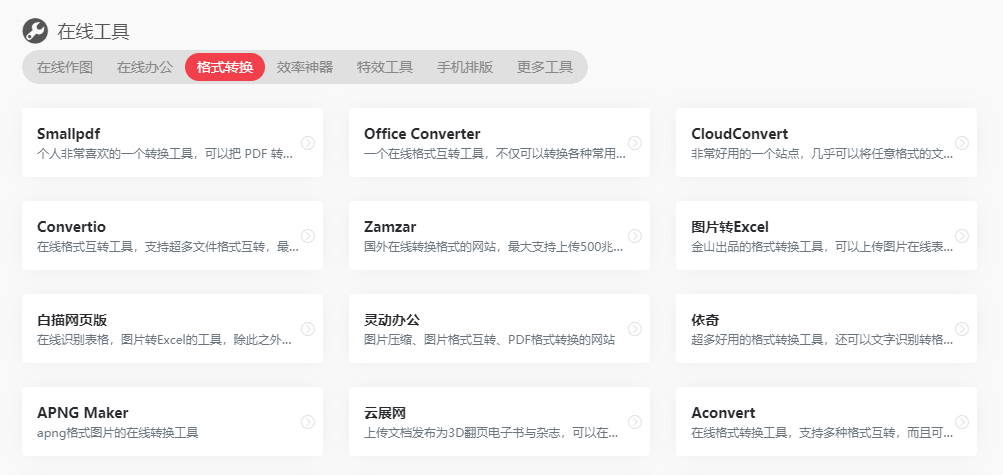This screenshot has height=475, width=1003.
Task: Click description starting 超多好用的格式转换工具
Action: [822, 340]
